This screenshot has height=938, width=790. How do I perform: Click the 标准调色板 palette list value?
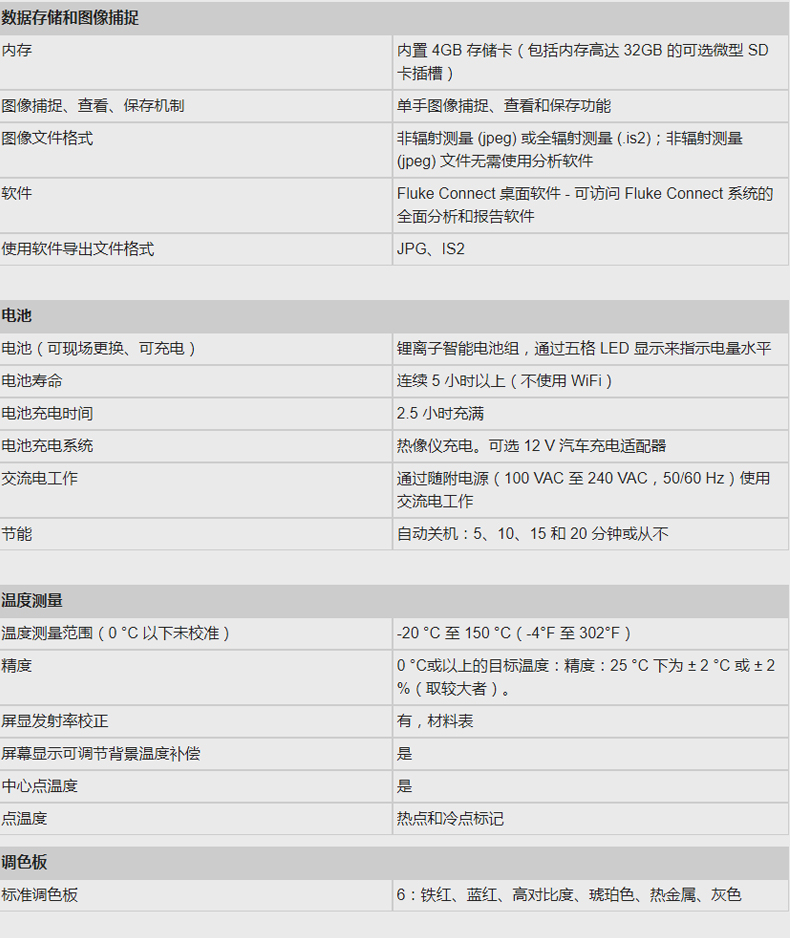tap(569, 895)
